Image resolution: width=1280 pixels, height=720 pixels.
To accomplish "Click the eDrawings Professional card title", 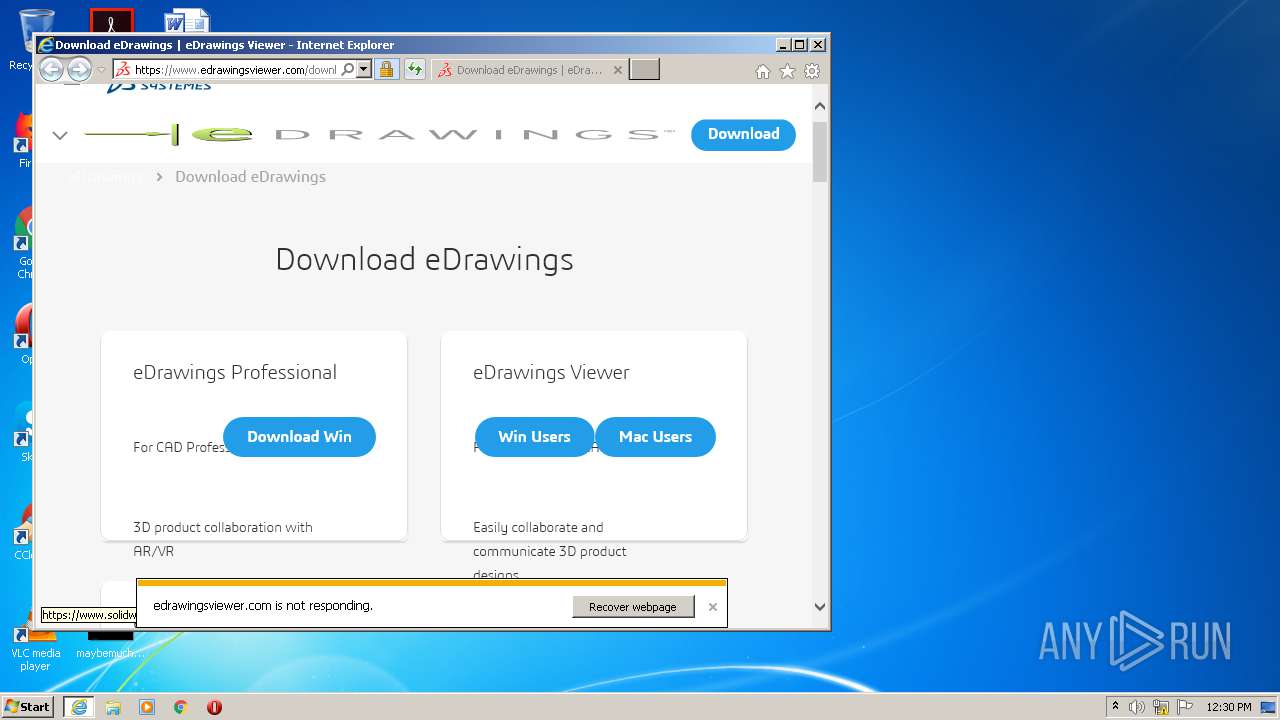I will pyautogui.click(x=235, y=372).
